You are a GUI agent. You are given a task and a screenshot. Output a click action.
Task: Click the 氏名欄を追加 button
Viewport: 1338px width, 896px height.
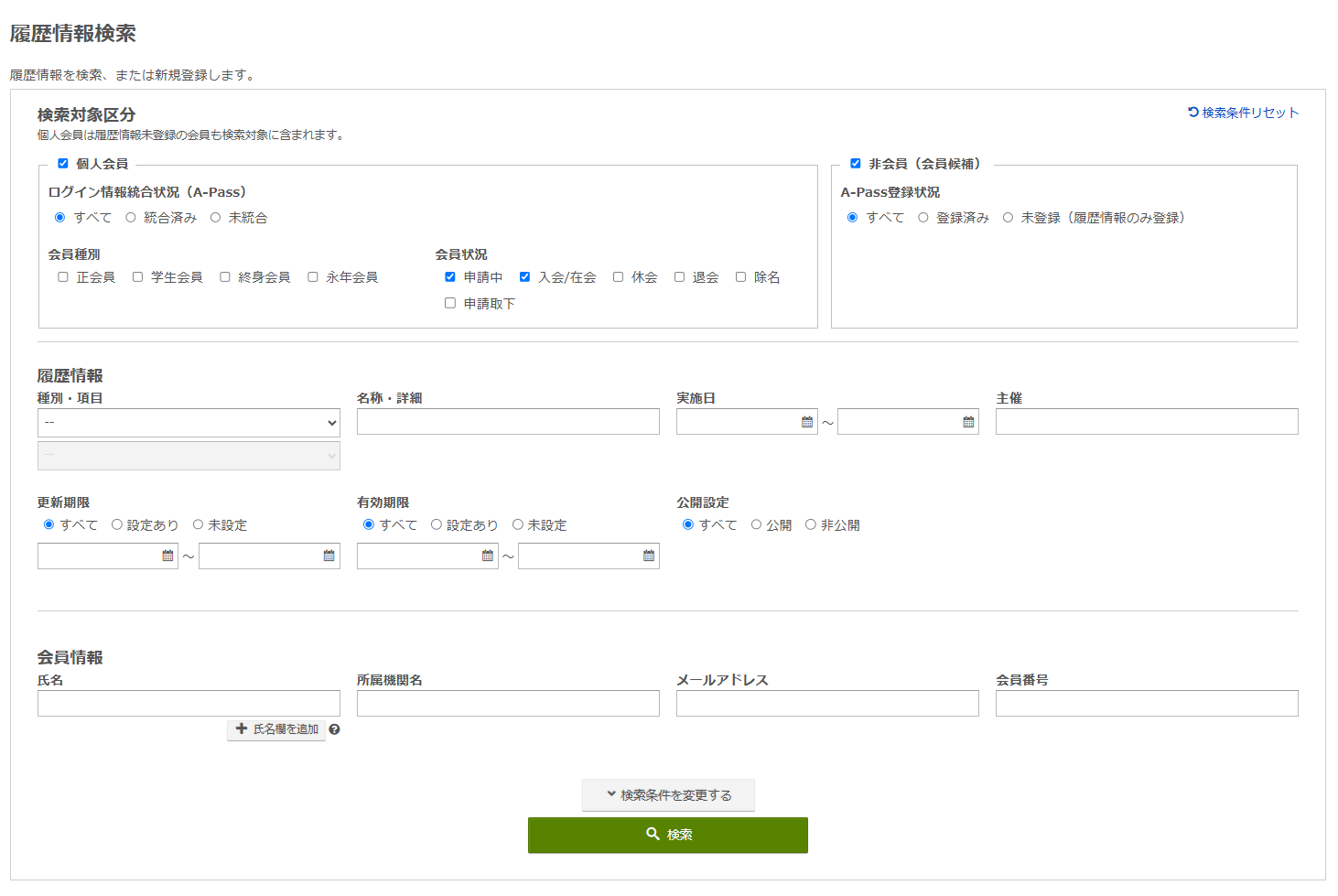click(275, 729)
